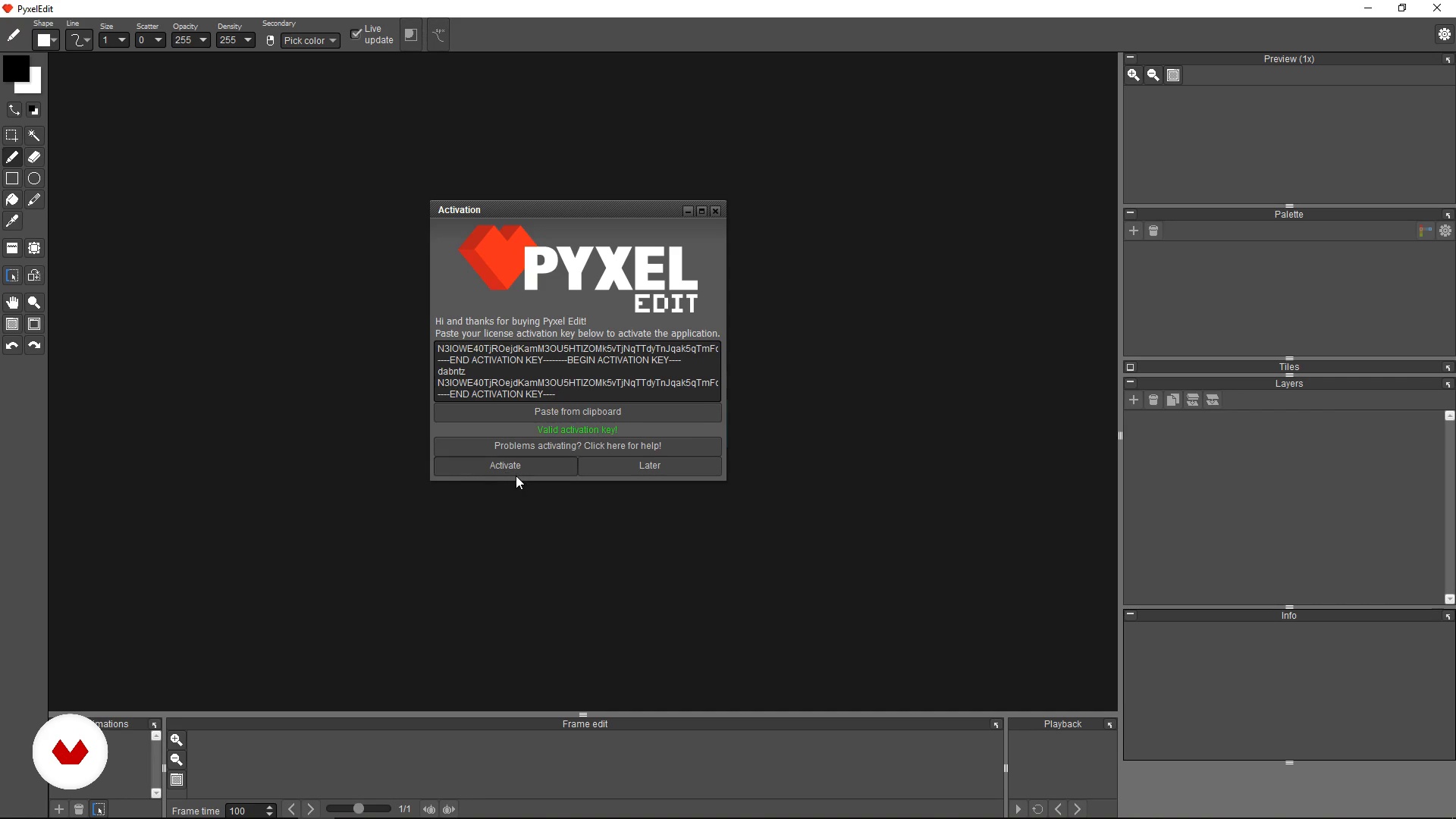Zoom in the Preview panel
Screen dimensions: 1456x819
point(1133,75)
